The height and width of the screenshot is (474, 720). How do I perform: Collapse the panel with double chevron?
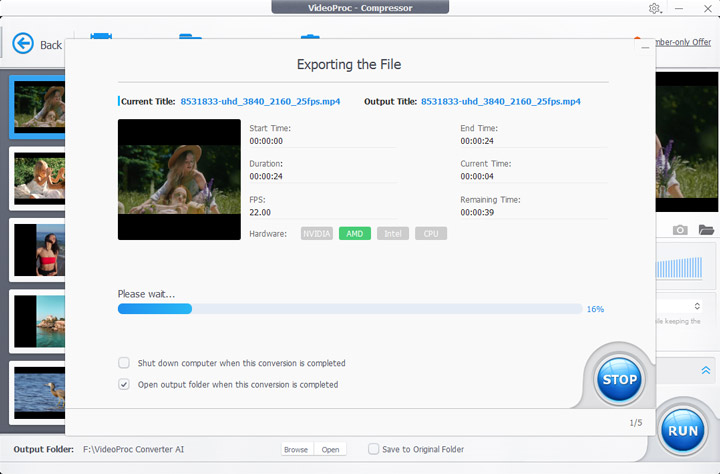tap(706, 370)
